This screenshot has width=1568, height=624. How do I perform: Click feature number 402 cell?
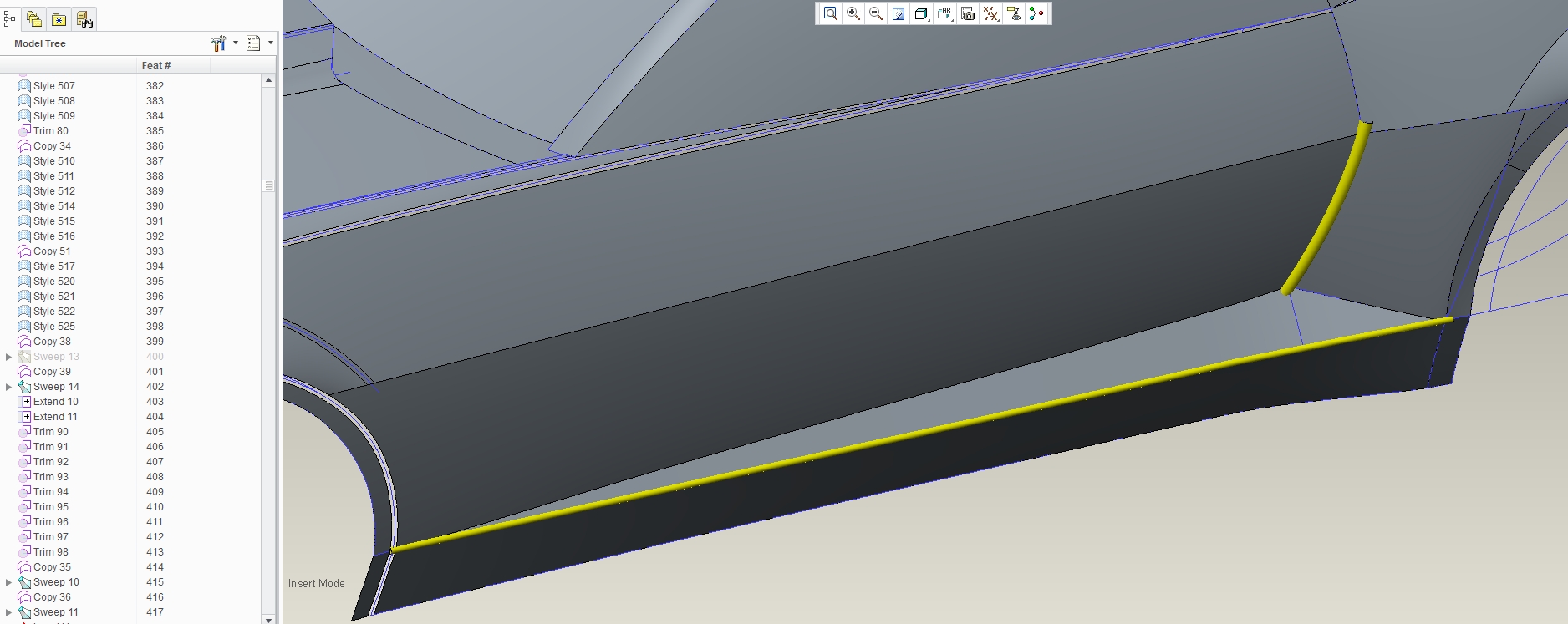(x=155, y=387)
